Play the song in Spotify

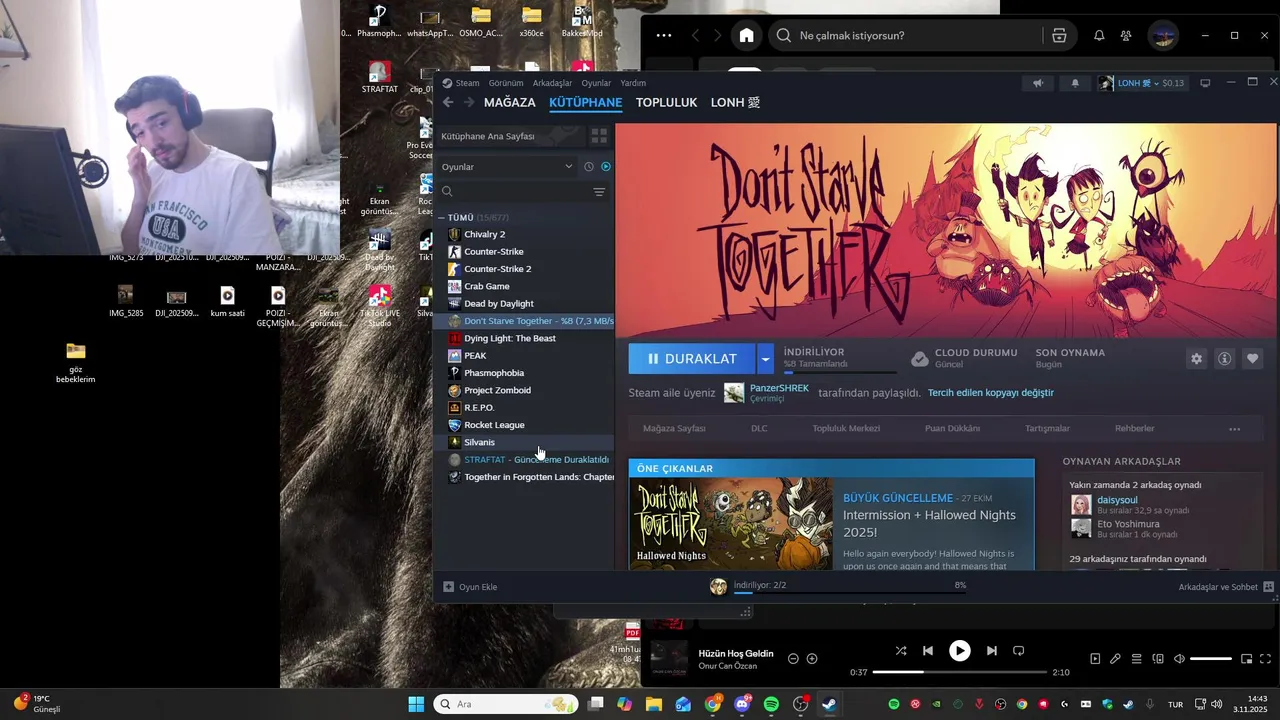click(959, 651)
